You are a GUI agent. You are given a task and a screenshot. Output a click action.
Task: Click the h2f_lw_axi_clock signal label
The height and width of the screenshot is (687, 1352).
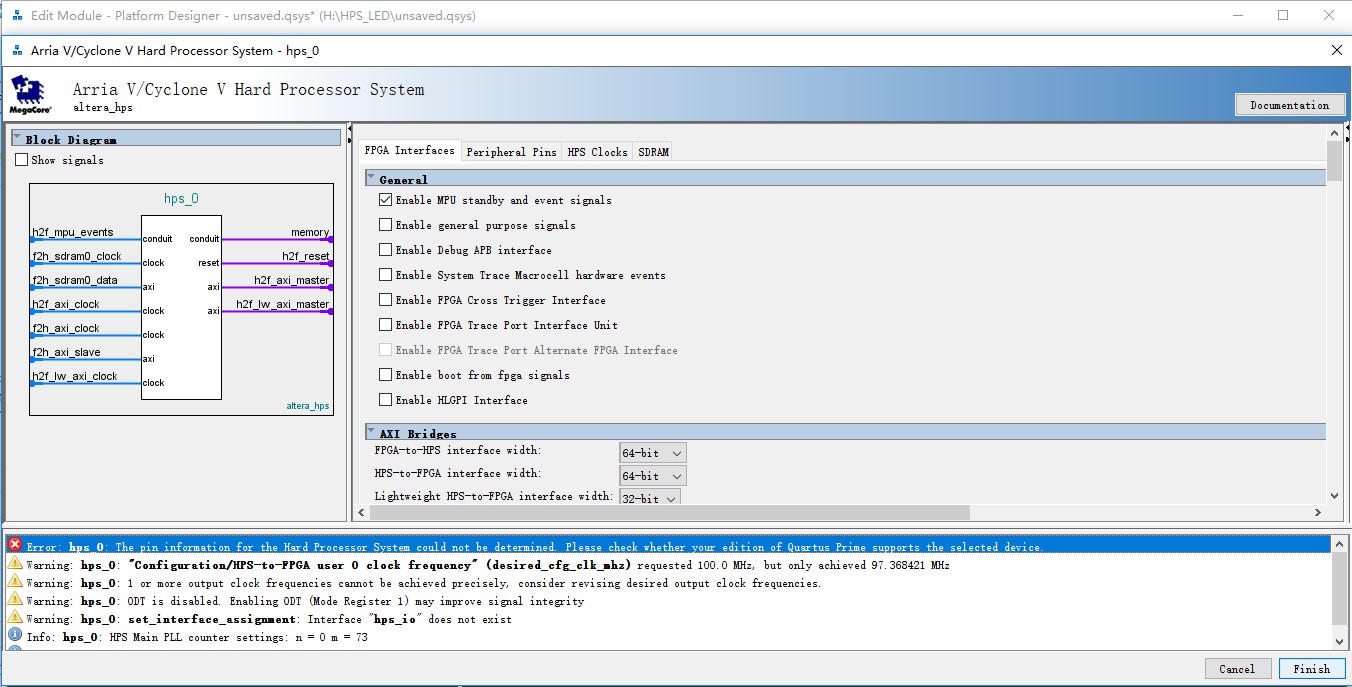[x=75, y=376]
